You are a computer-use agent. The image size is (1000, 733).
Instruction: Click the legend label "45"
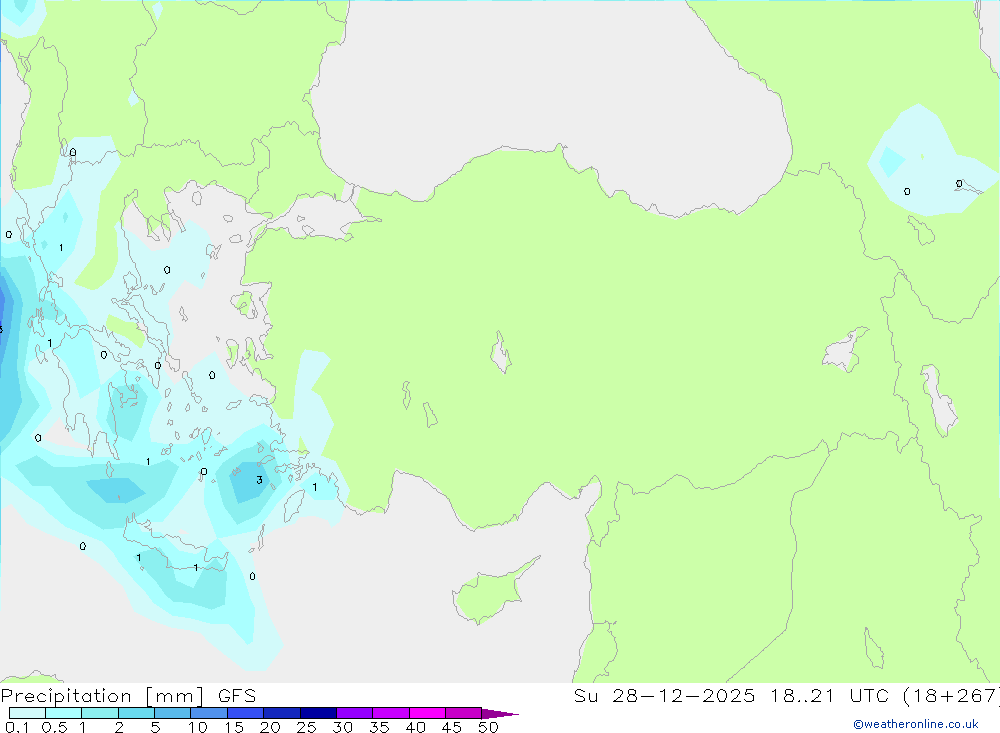point(452,727)
